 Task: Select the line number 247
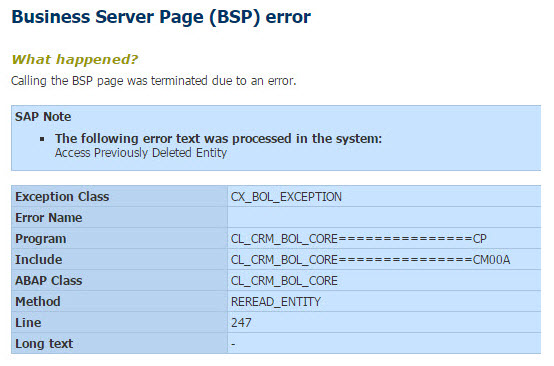pyautogui.click(x=241, y=323)
